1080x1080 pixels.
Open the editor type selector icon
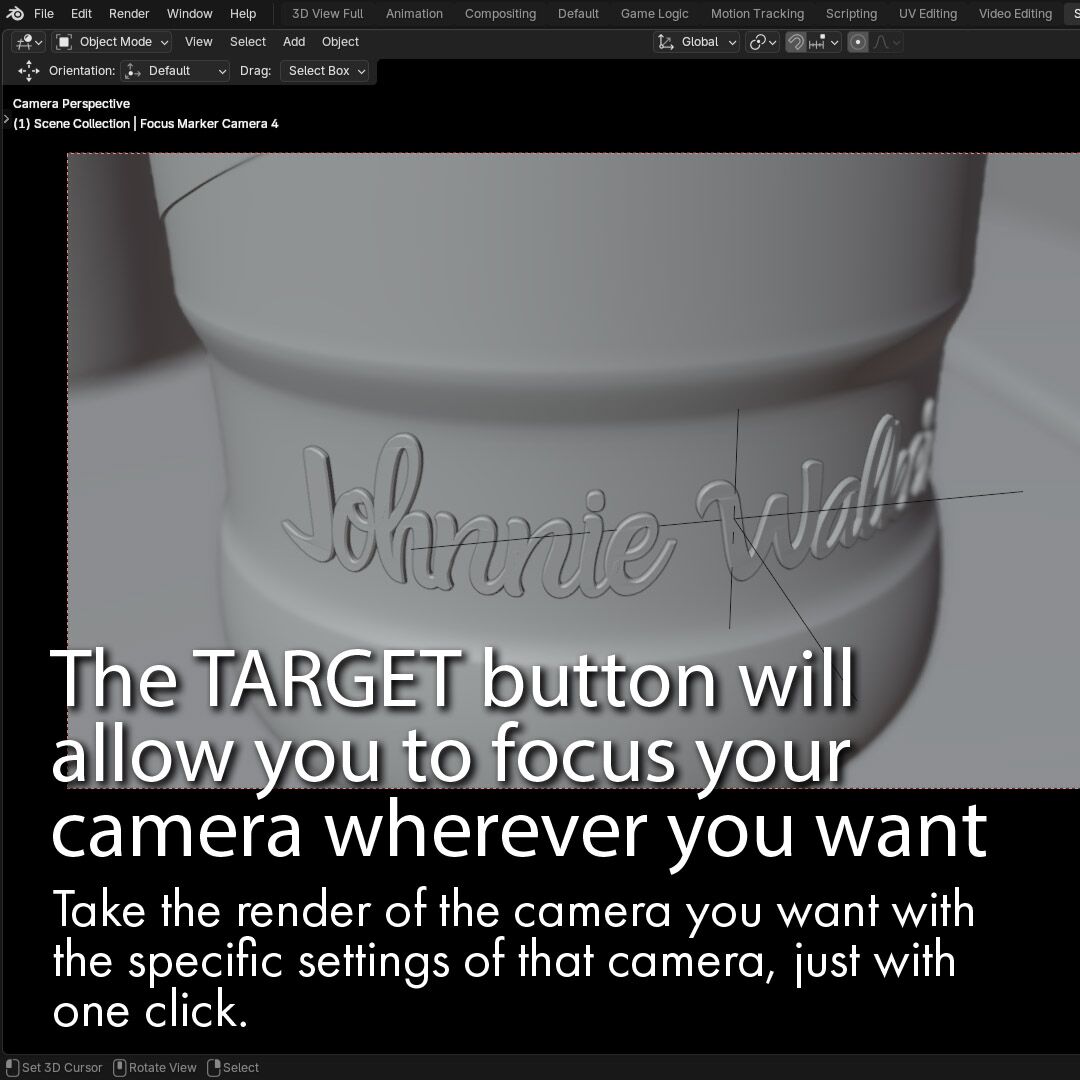coord(27,42)
